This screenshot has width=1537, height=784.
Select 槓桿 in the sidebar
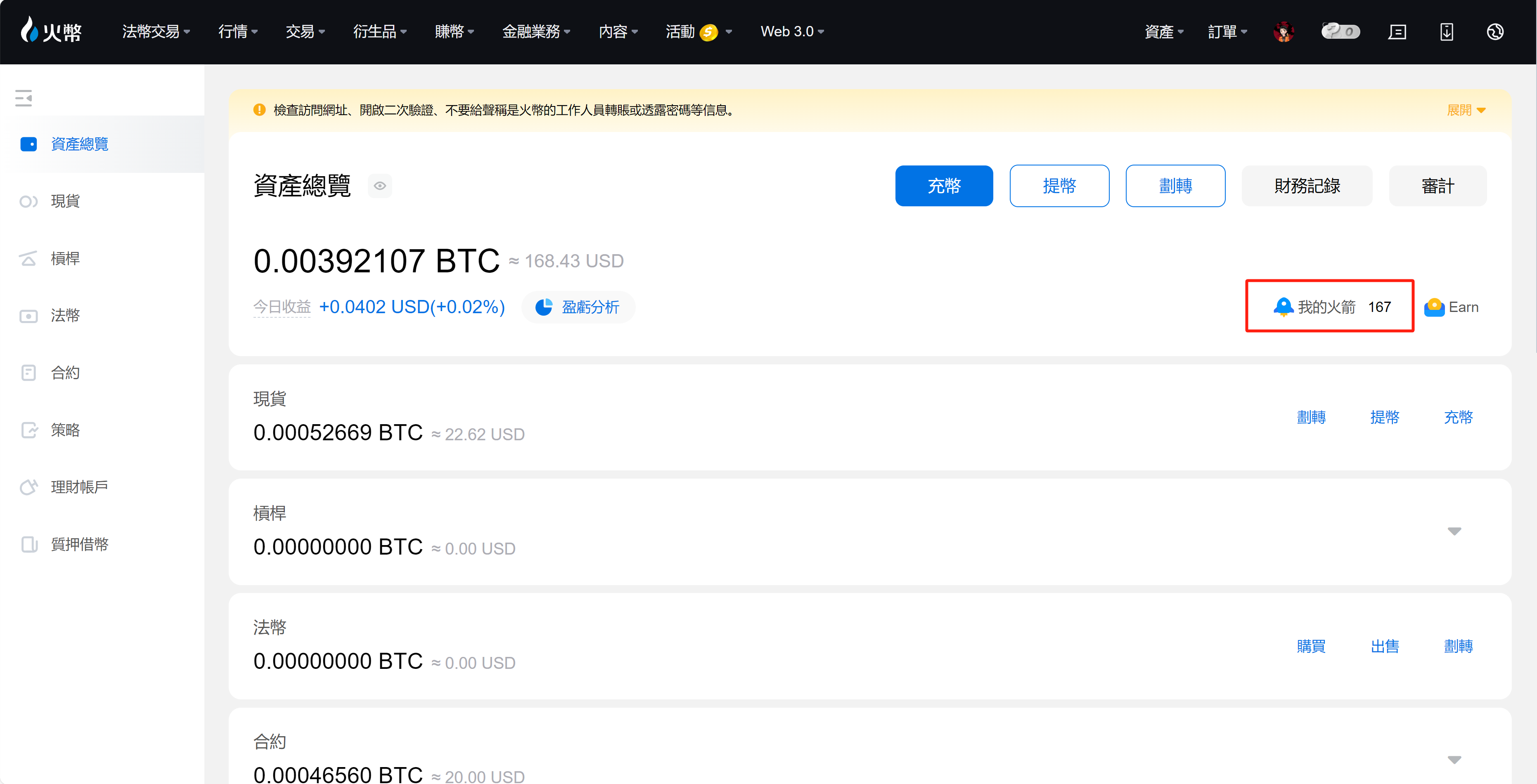click(66, 258)
